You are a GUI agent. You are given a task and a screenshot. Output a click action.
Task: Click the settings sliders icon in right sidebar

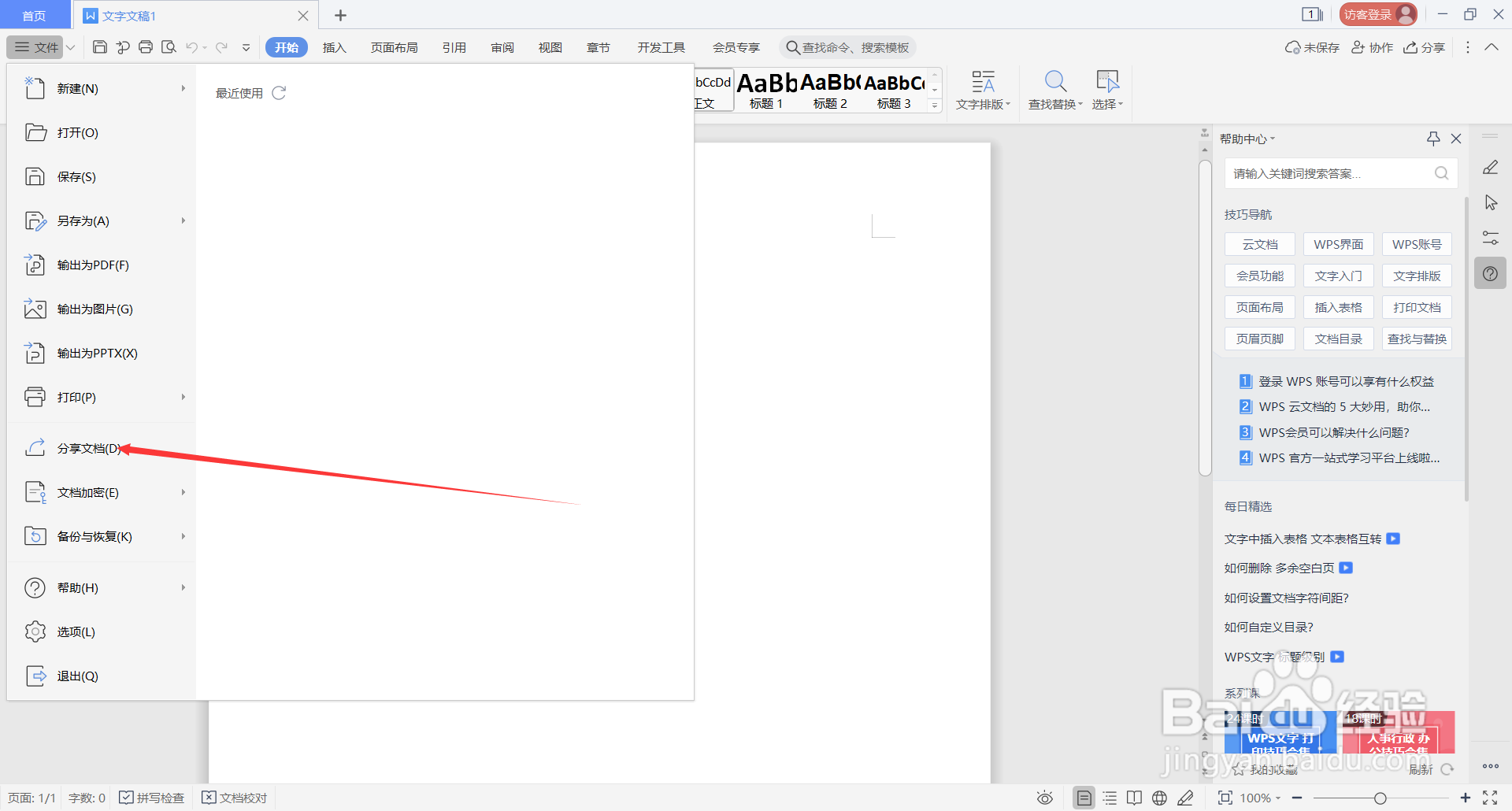tap(1490, 237)
